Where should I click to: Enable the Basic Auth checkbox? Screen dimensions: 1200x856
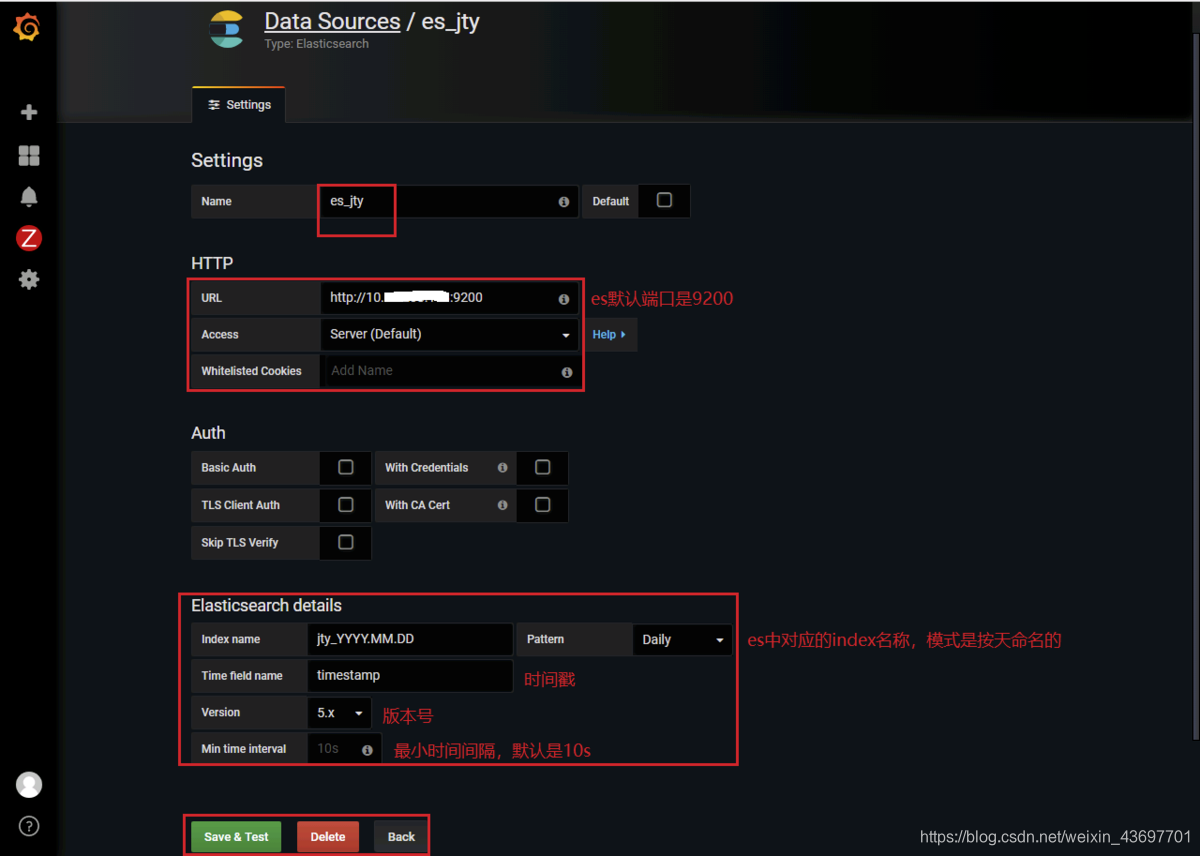click(x=346, y=467)
